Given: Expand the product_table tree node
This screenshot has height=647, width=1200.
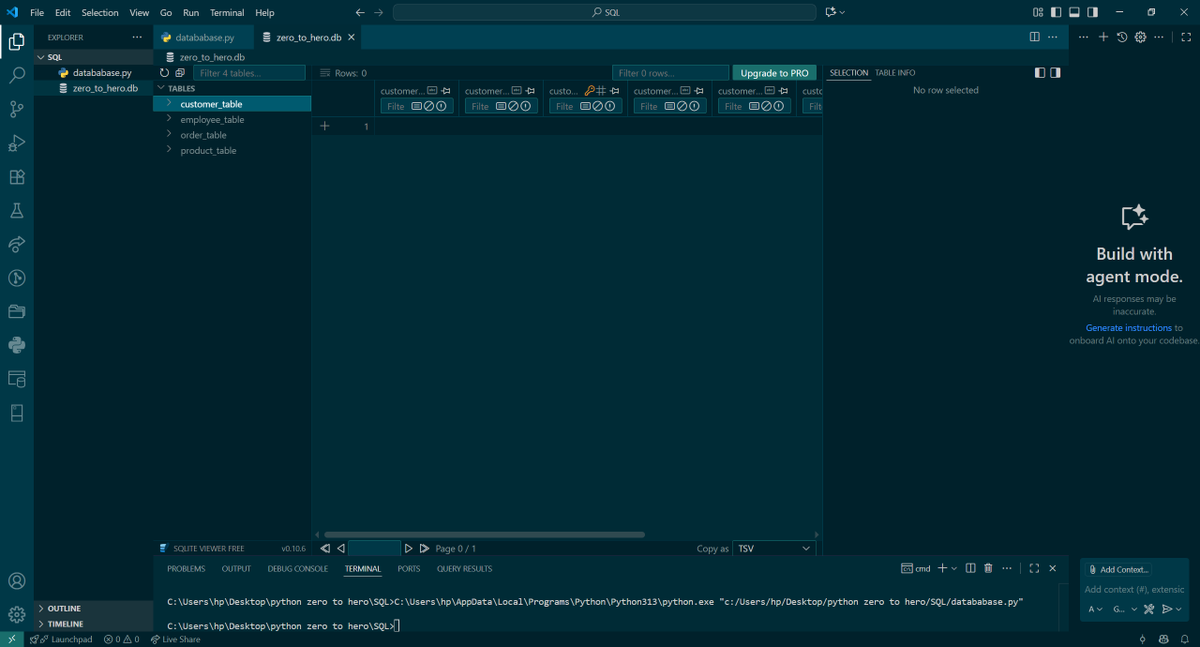Looking at the screenshot, I should point(168,150).
